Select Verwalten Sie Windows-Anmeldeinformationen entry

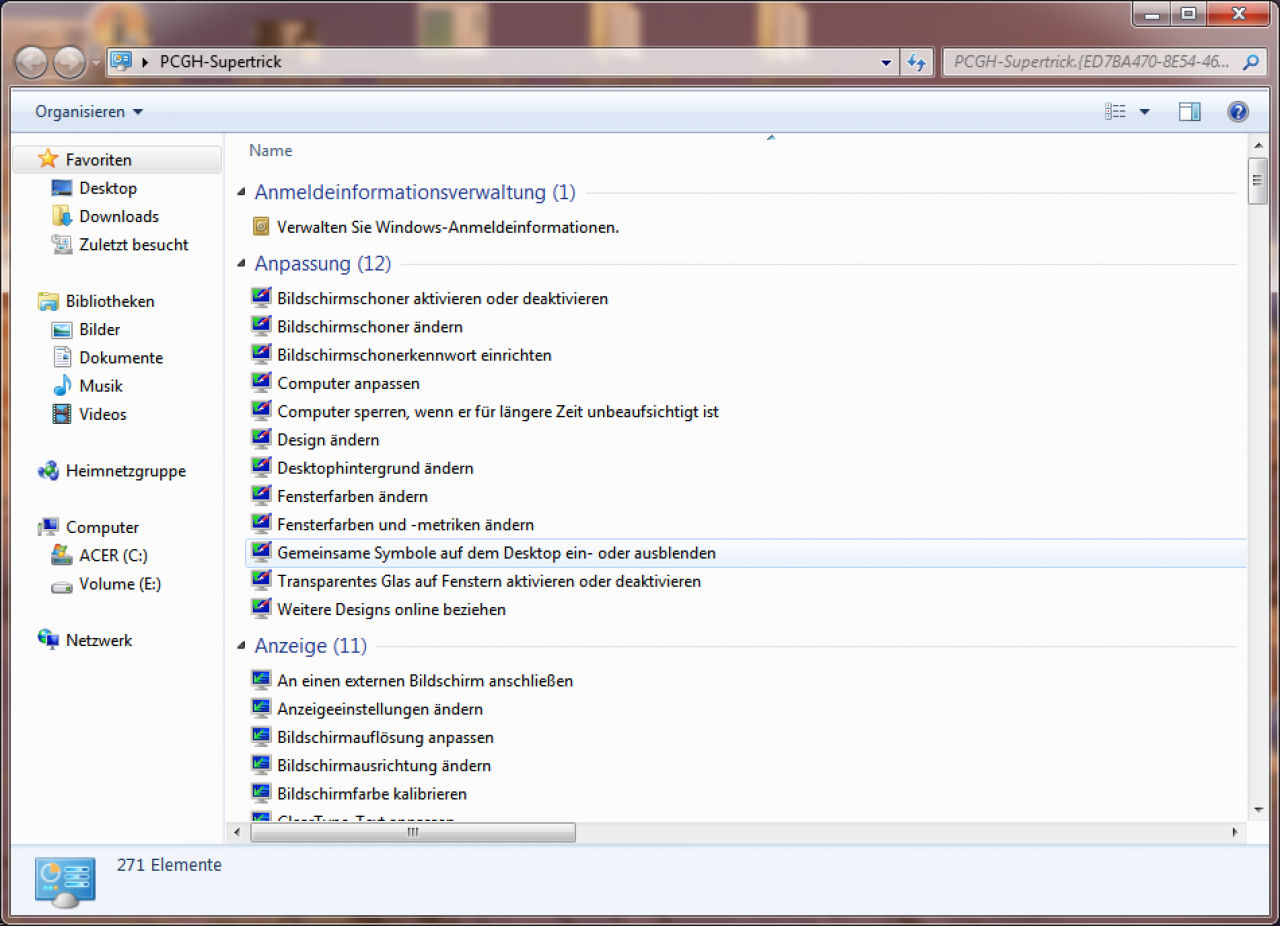point(448,227)
